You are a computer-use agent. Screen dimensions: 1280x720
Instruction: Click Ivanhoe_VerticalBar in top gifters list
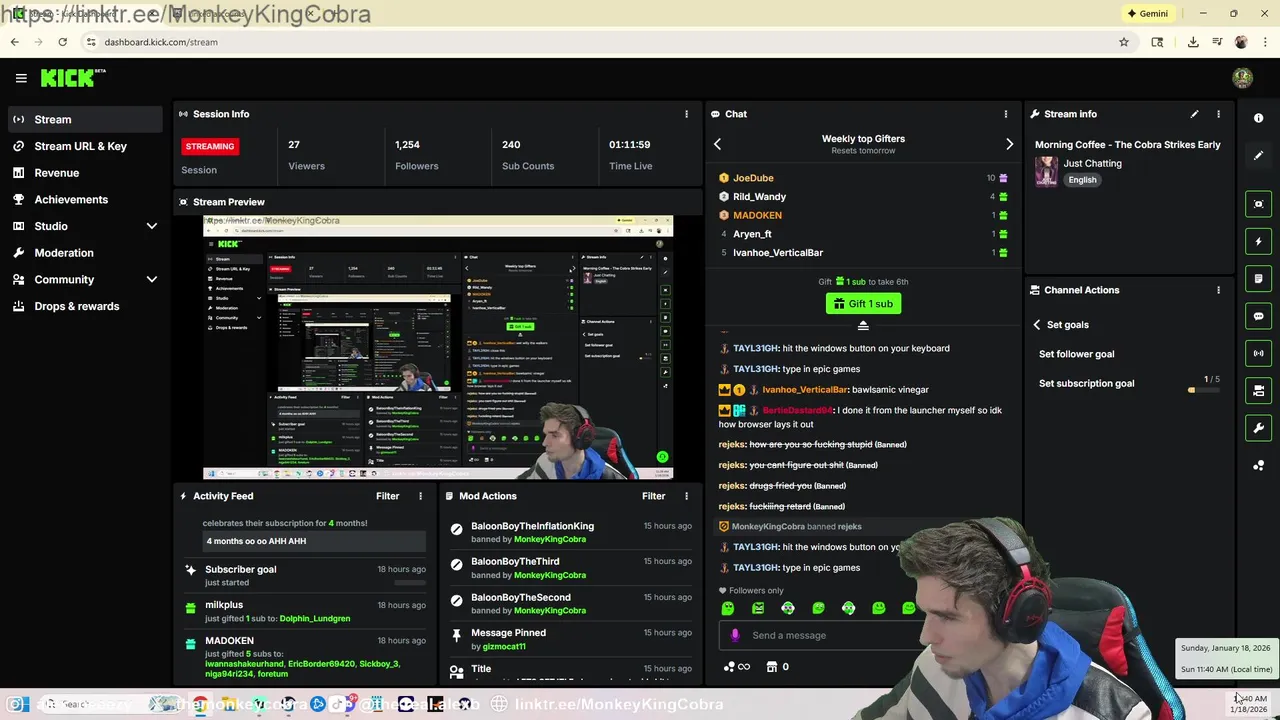click(x=777, y=253)
